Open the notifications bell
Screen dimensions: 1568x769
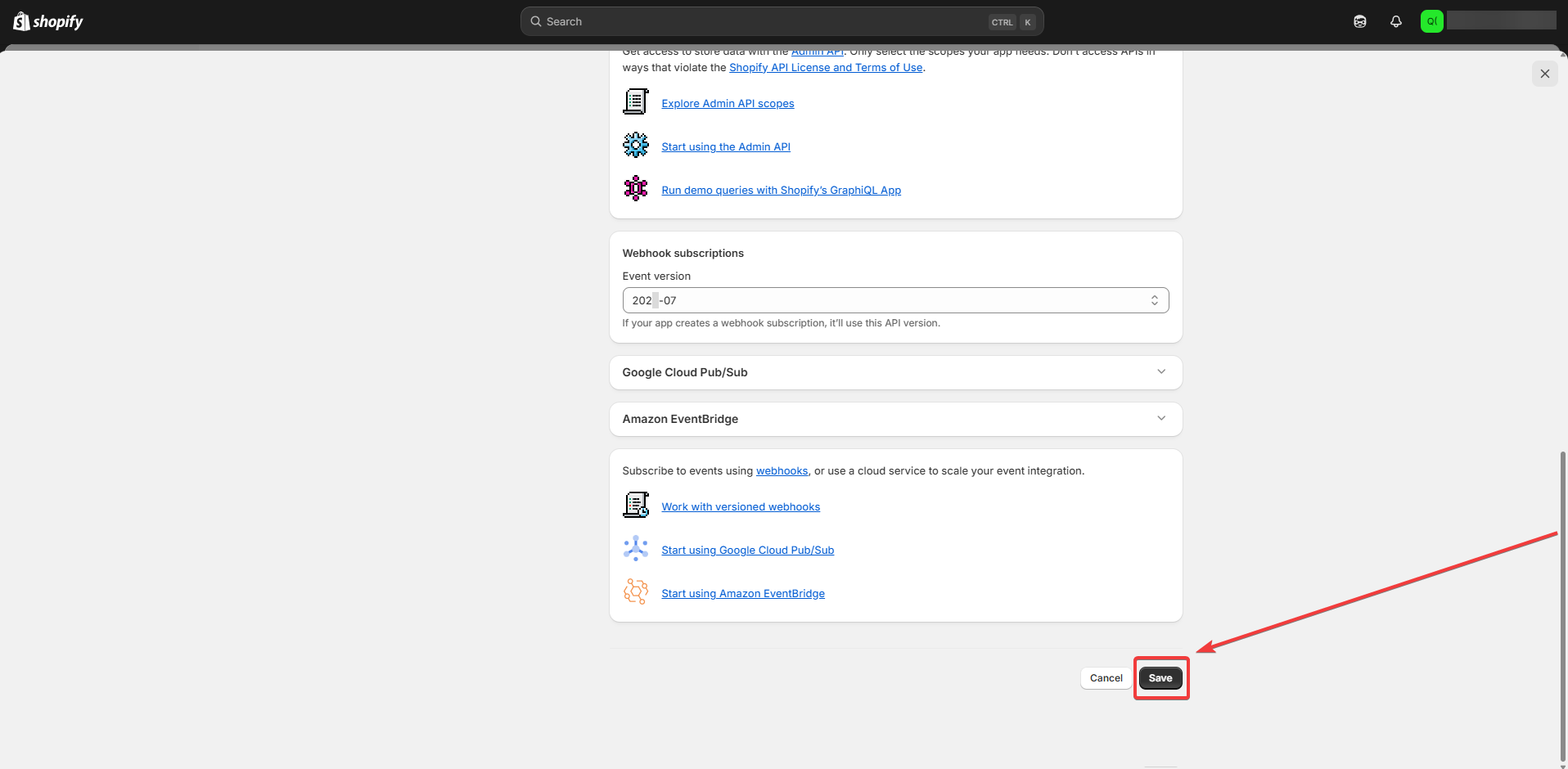(1395, 21)
